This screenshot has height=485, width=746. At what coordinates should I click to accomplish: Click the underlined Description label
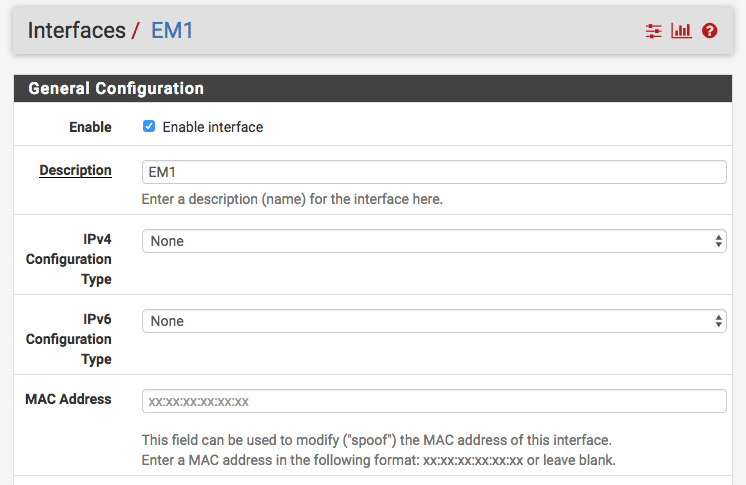tap(75, 170)
